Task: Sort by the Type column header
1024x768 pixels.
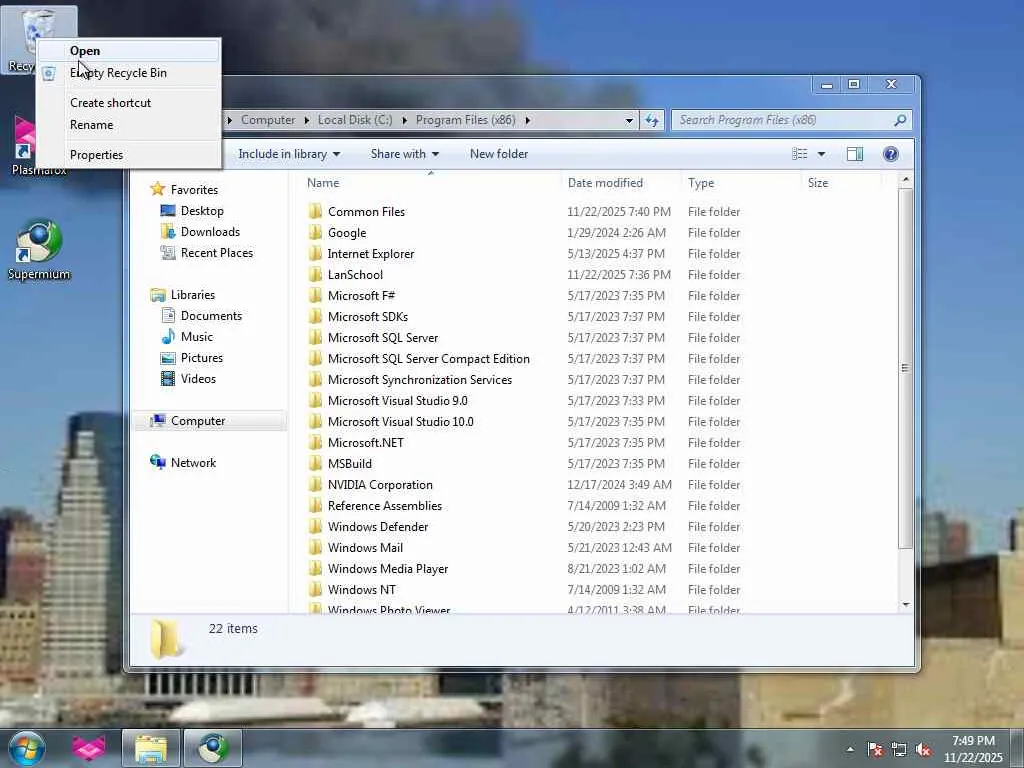Action: [x=741, y=183]
